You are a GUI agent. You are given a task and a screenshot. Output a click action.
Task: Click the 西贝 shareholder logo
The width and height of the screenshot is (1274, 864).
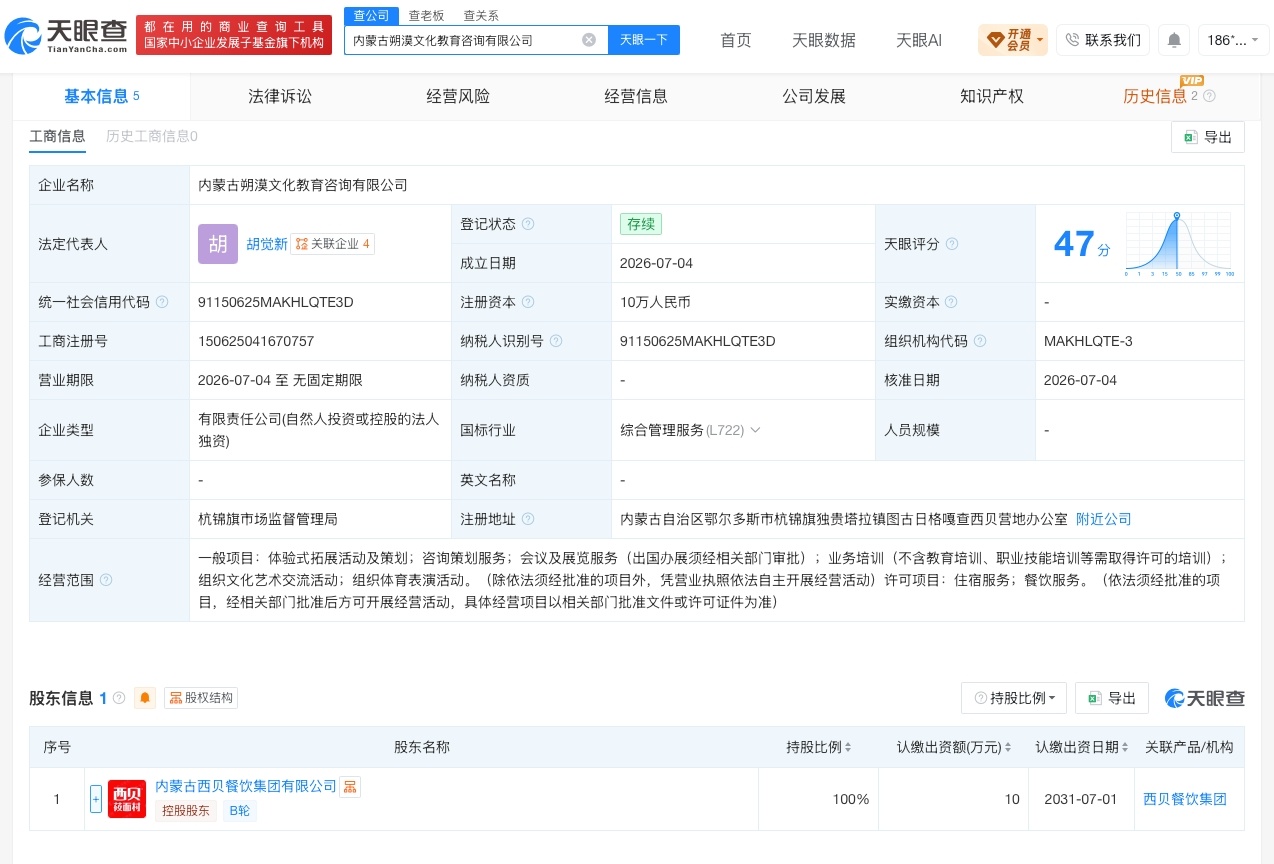click(x=127, y=799)
